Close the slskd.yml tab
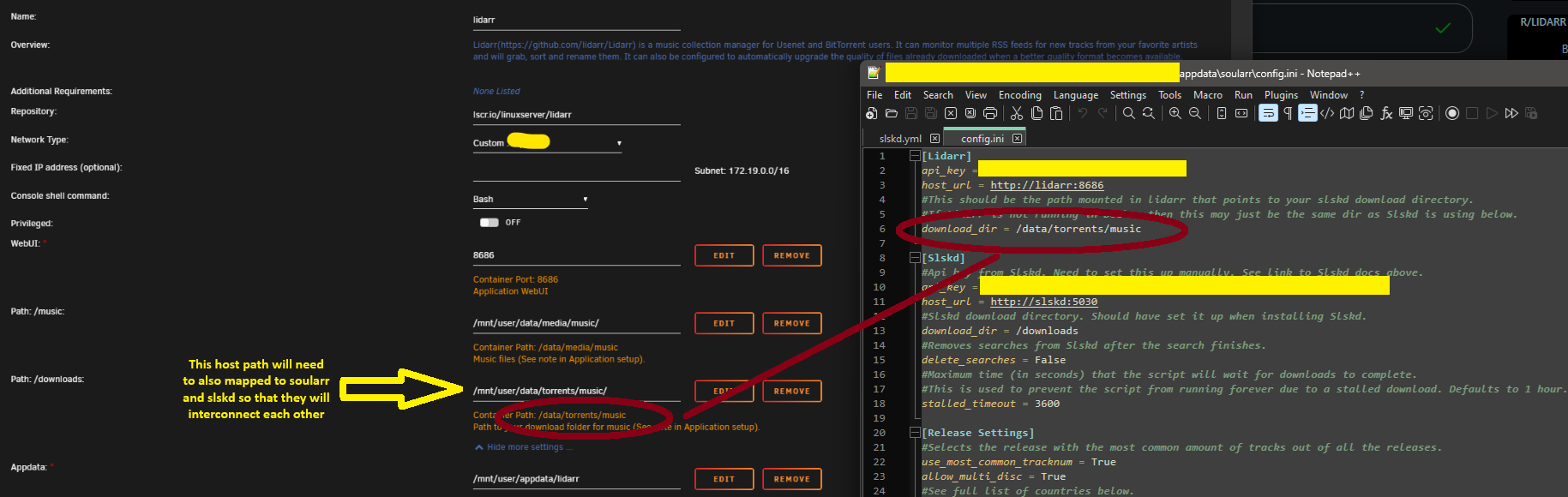Screen dimensions: 1568x497 [x=935, y=139]
